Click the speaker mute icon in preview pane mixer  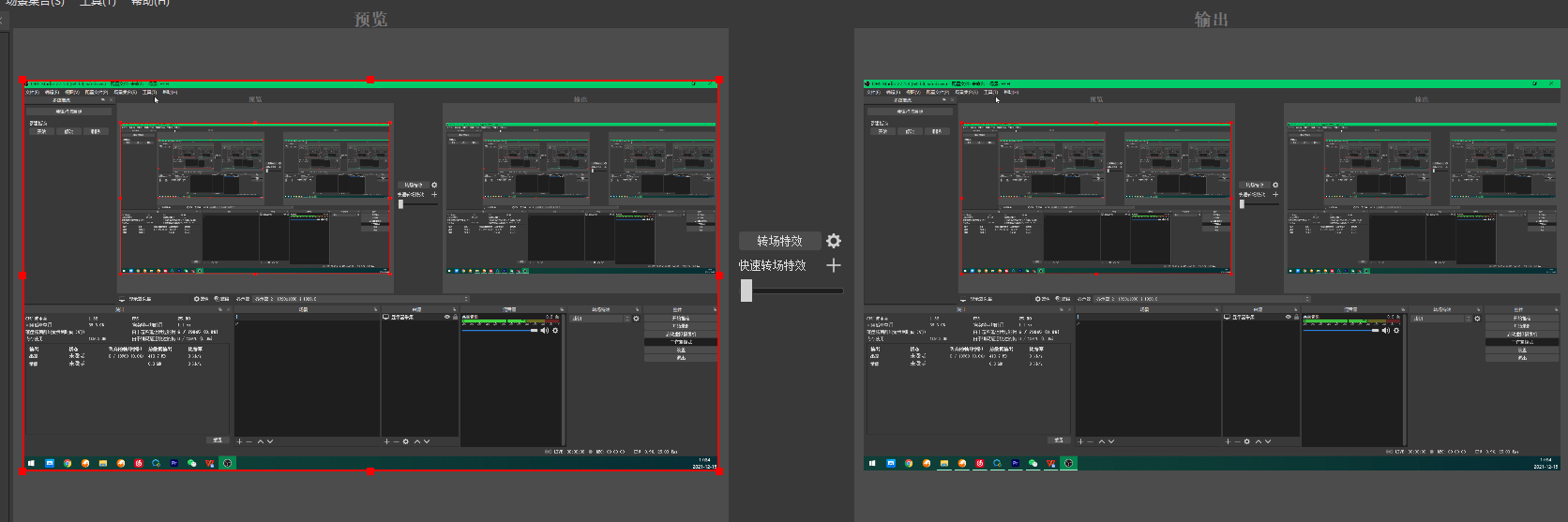click(x=545, y=331)
